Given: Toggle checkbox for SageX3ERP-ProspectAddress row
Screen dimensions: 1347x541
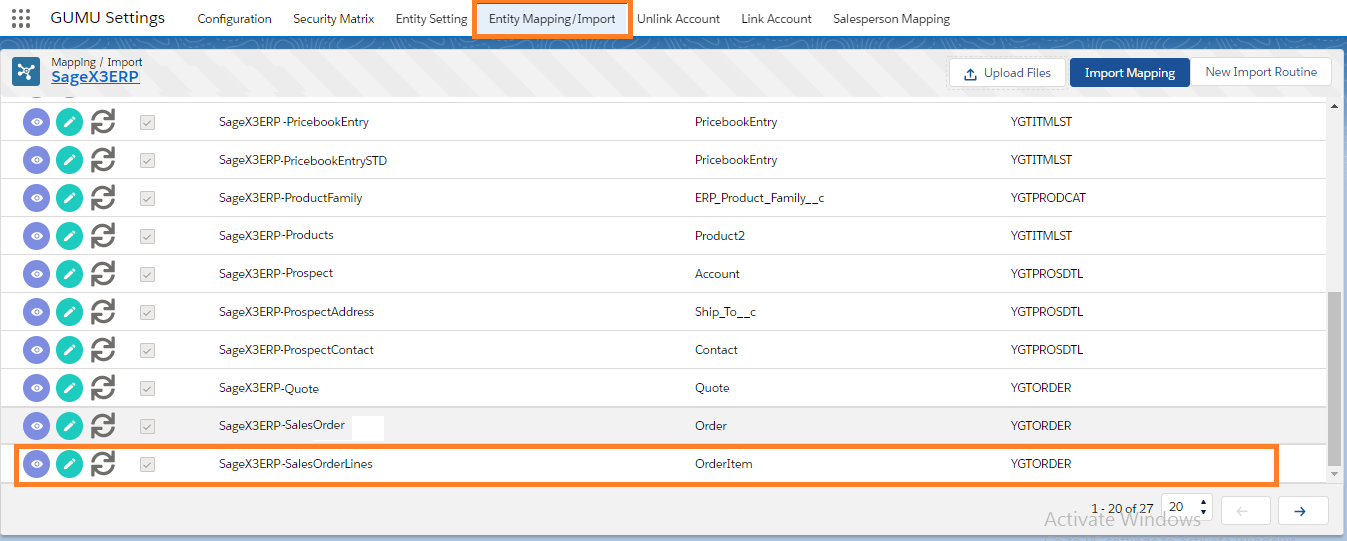Looking at the screenshot, I should click(147, 312).
